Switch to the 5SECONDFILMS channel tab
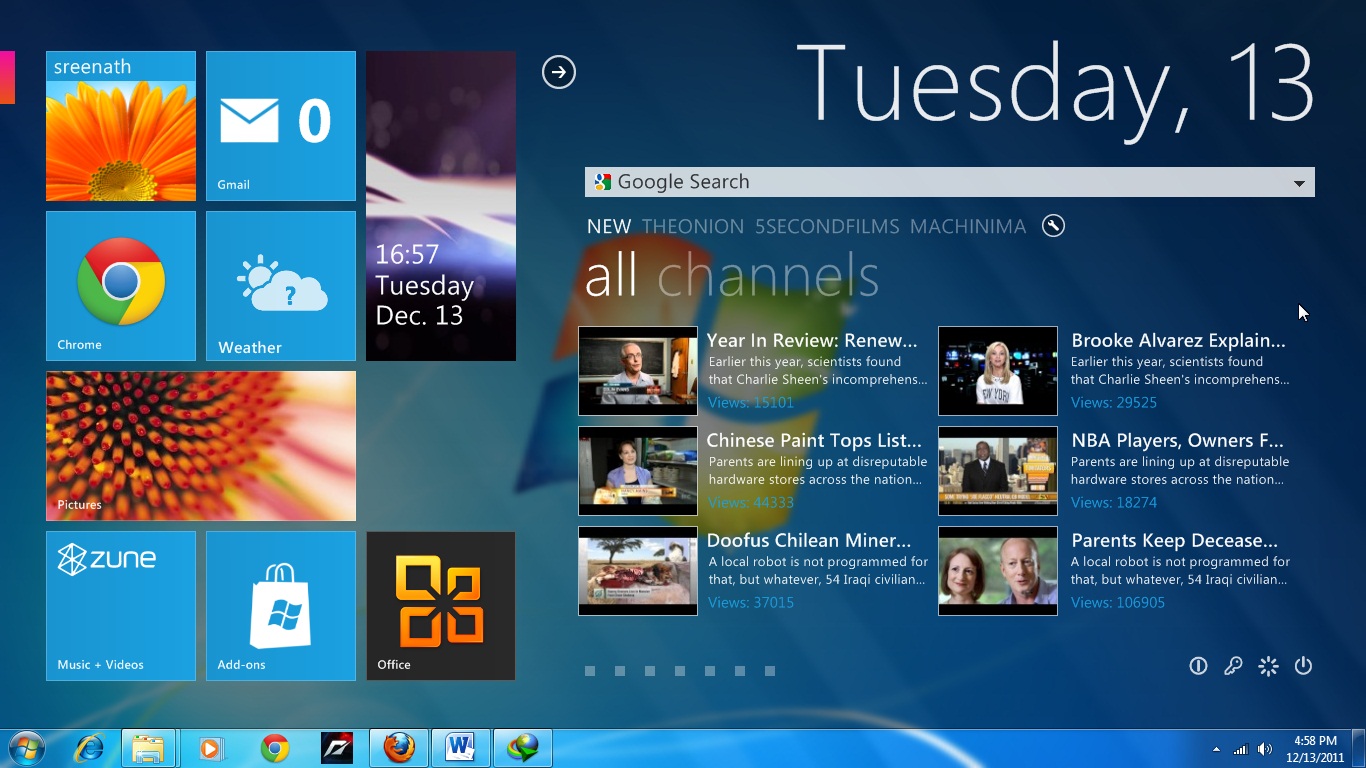This screenshot has height=768, width=1366. (827, 227)
